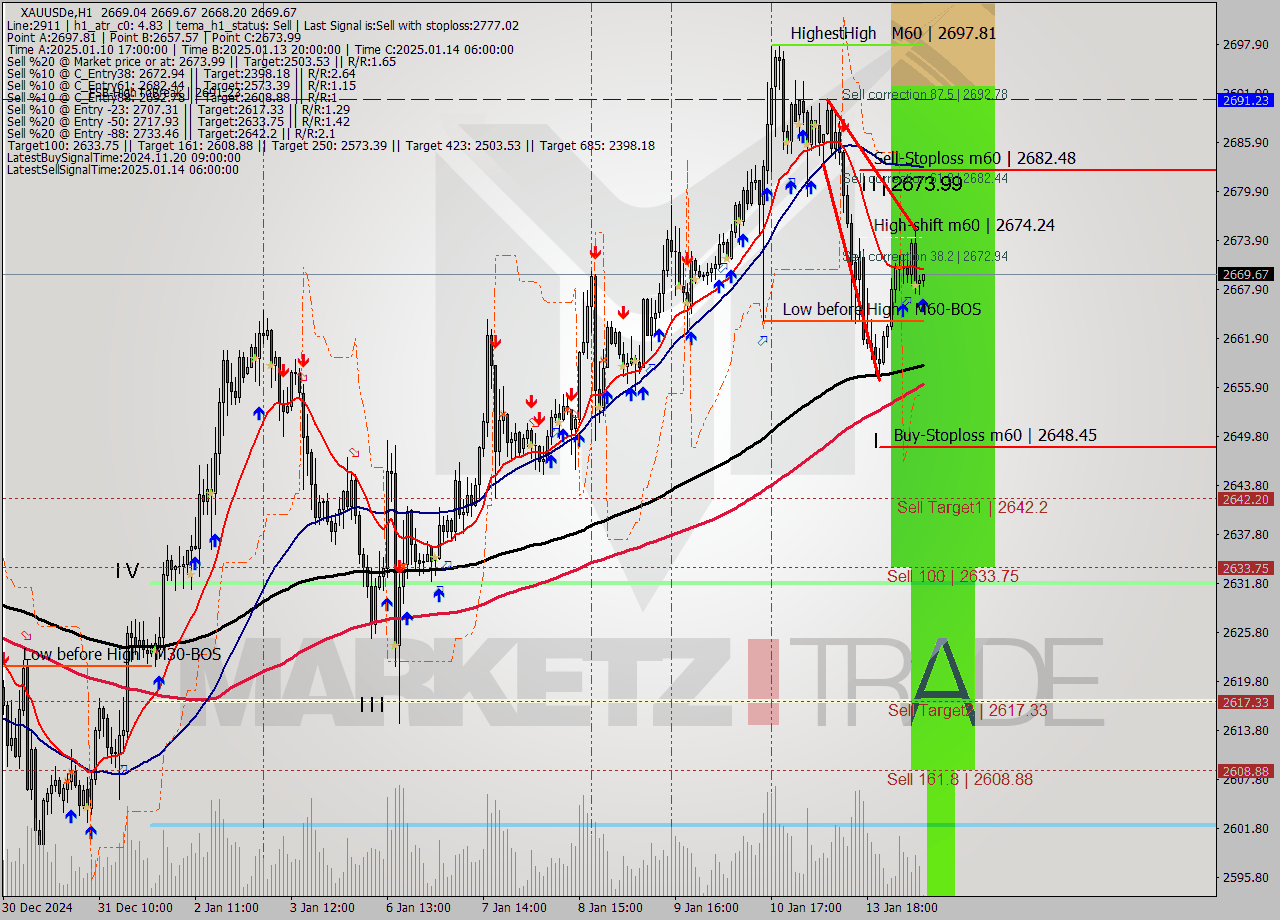Click the 2 Jan 11:00 time axis label
The image size is (1280, 920).
(226, 908)
